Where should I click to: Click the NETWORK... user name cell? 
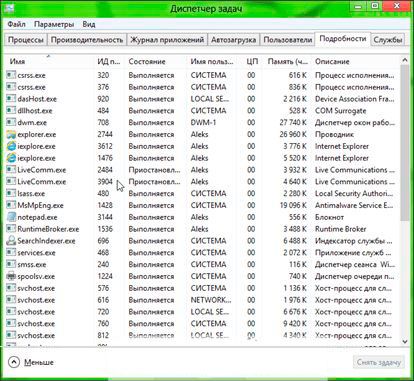coord(211,300)
